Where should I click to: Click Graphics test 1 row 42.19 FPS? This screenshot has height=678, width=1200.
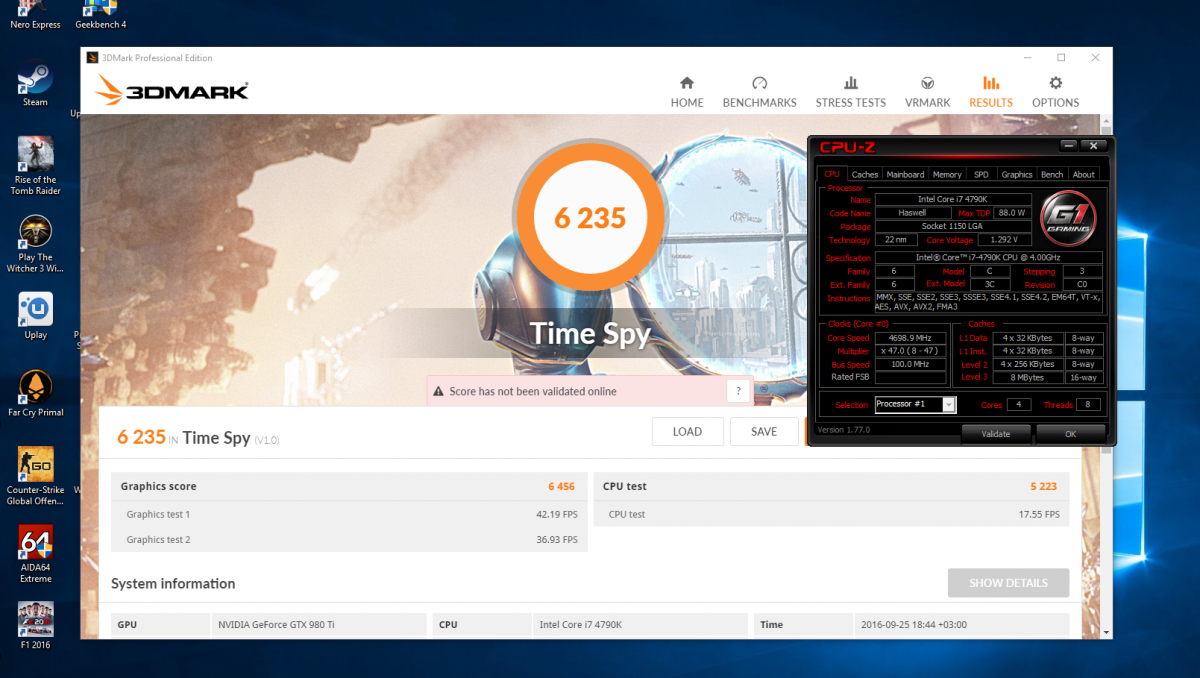pos(350,514)
